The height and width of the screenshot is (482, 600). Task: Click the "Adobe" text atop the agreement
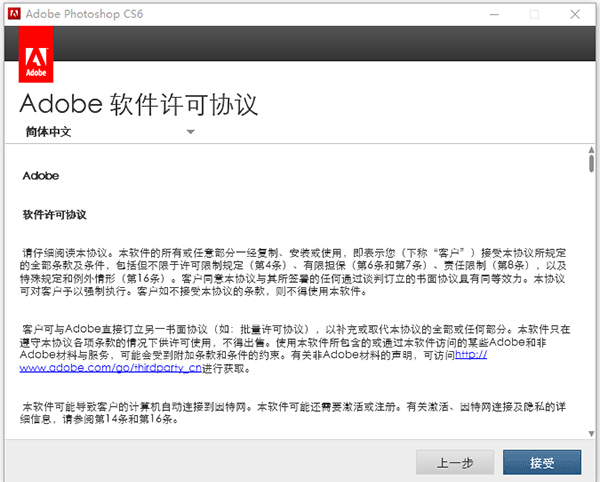tap(40, 176)
